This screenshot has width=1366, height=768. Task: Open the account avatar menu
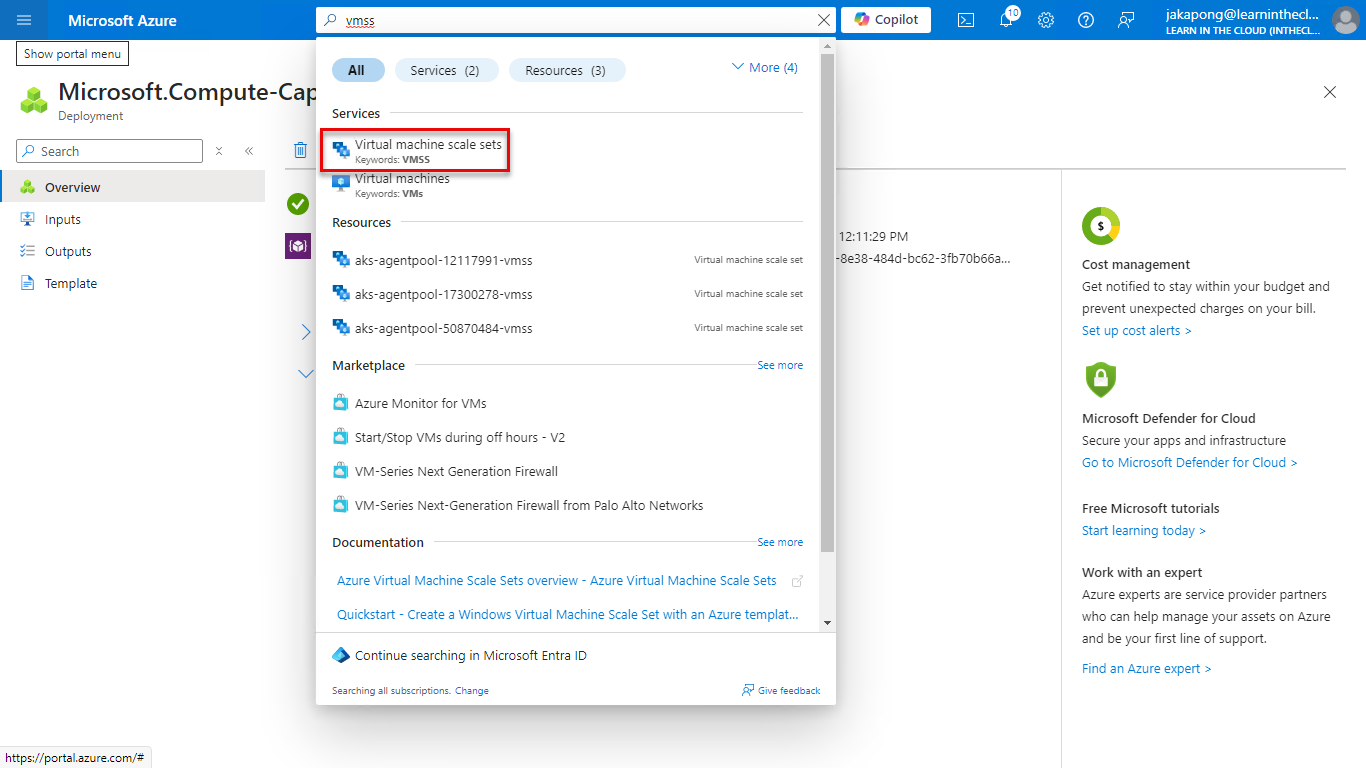tap(1345, 20)
